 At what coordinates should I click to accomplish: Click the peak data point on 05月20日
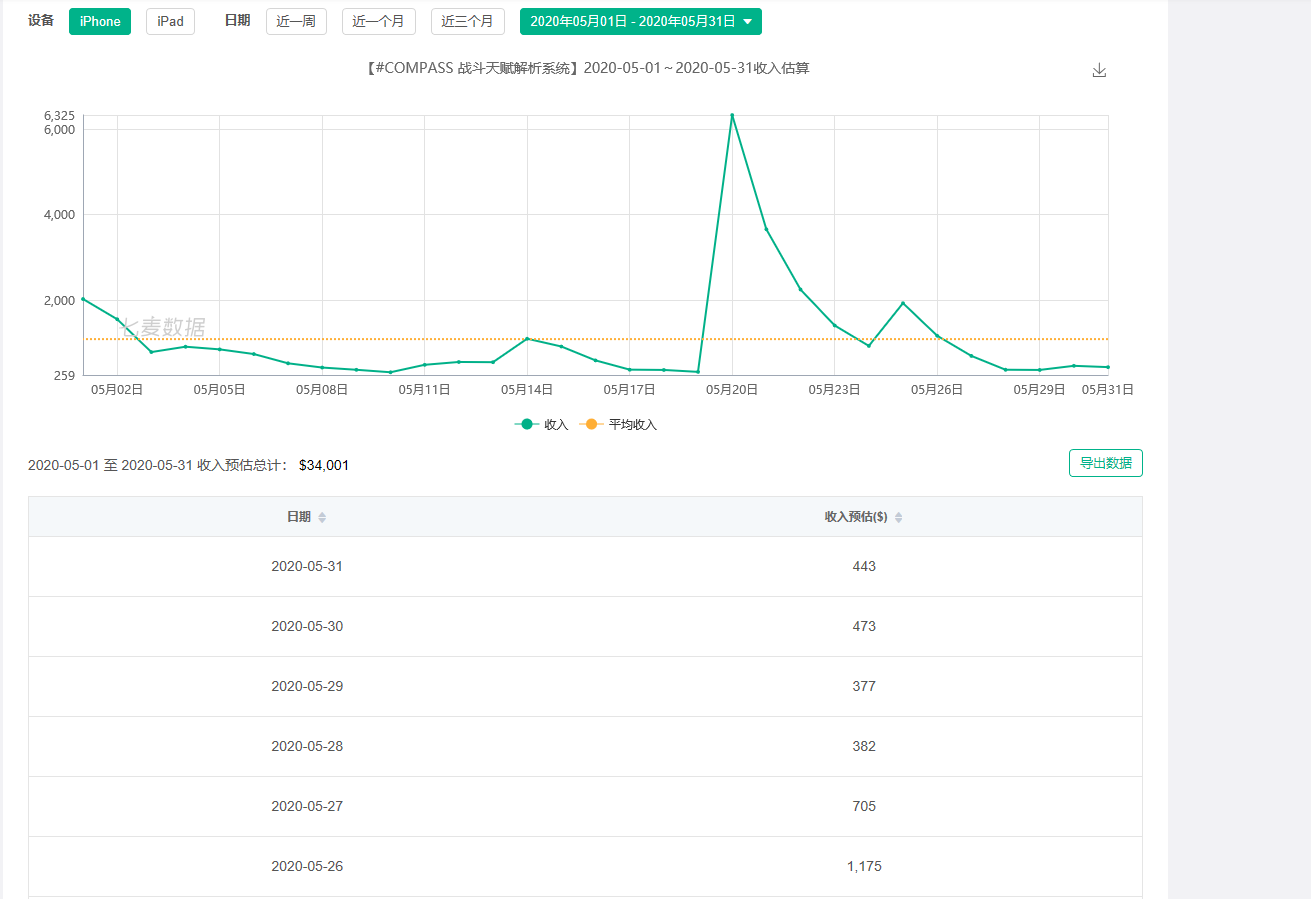732,115
